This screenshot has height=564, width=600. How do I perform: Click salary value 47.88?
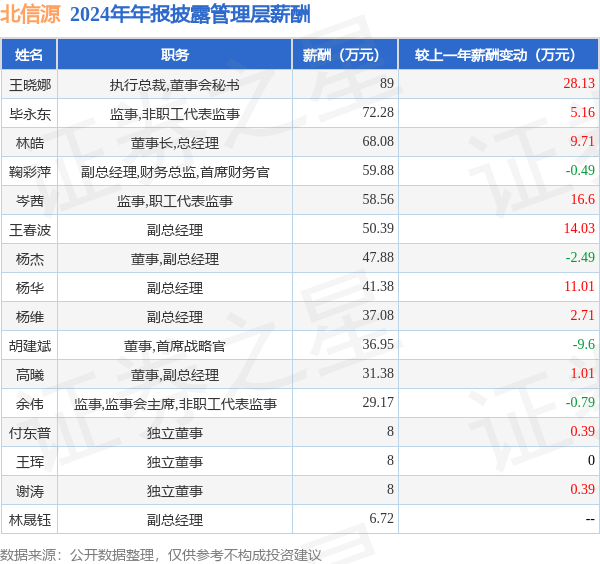[378, 257]
